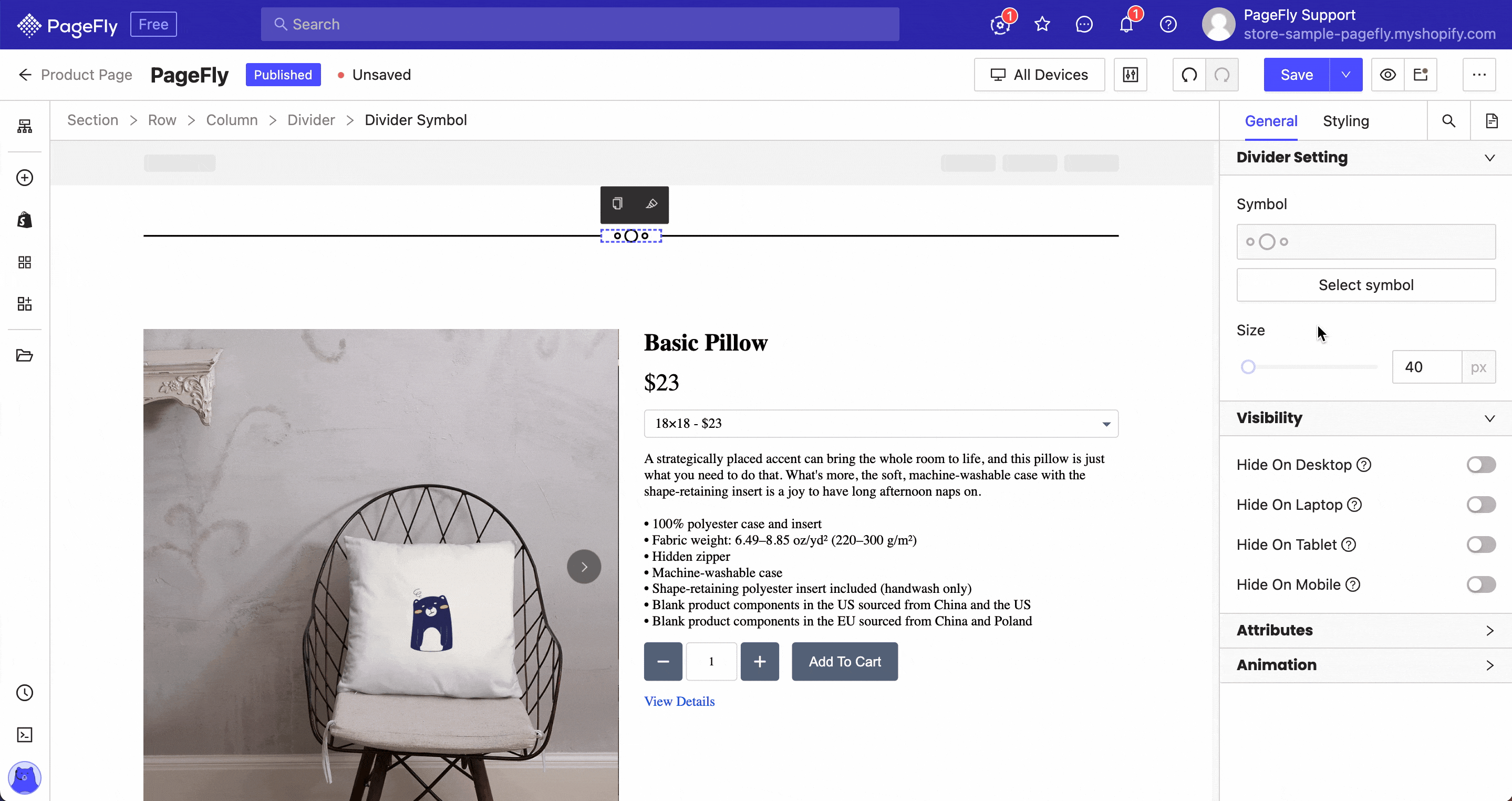Follow the View Details link
This screenshot has height=801, width=1512.
coord(679,701)
